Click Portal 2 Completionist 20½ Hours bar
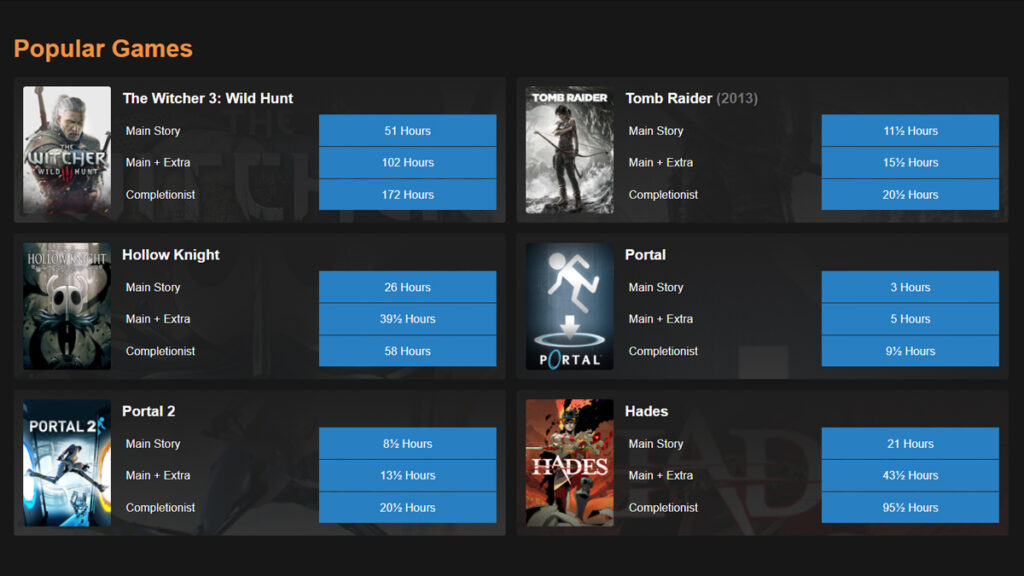The image size is (1024, 576). [408, 507]
